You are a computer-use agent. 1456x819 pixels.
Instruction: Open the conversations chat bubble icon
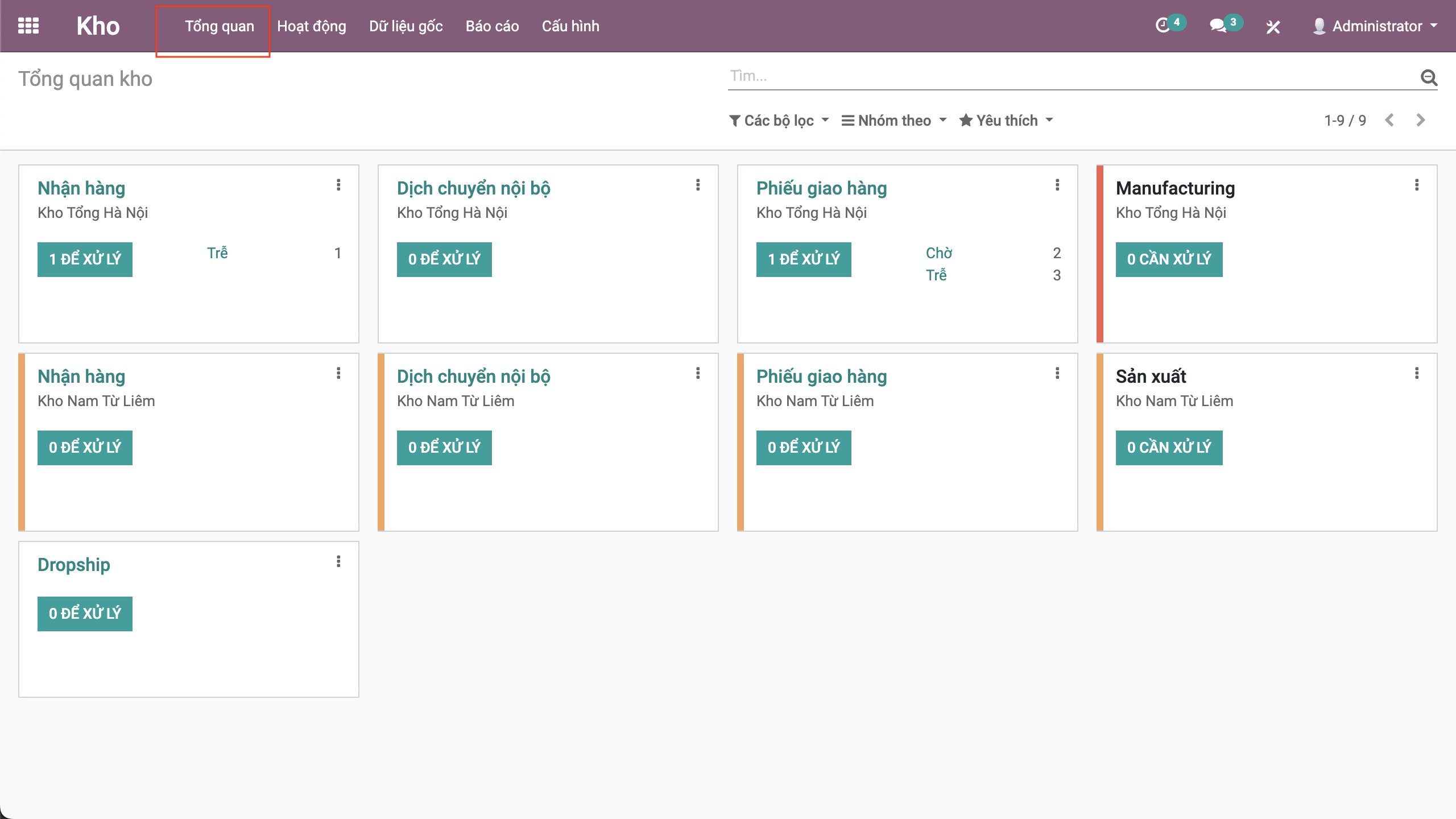point(1217,26)
